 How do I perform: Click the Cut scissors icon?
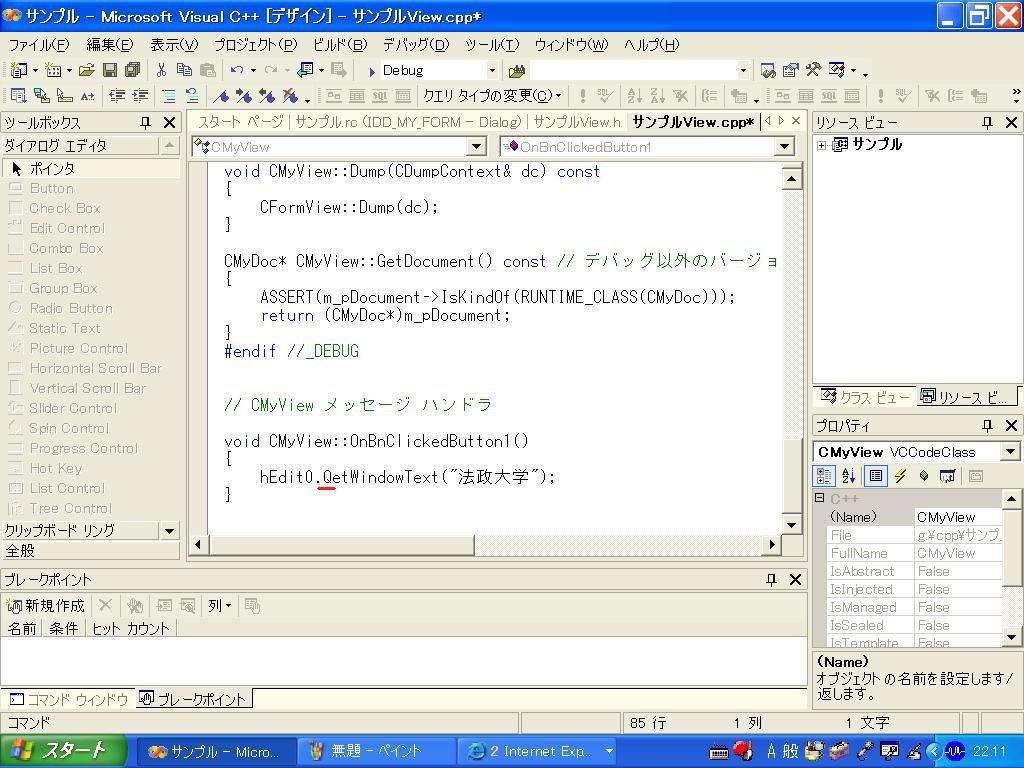161,70
